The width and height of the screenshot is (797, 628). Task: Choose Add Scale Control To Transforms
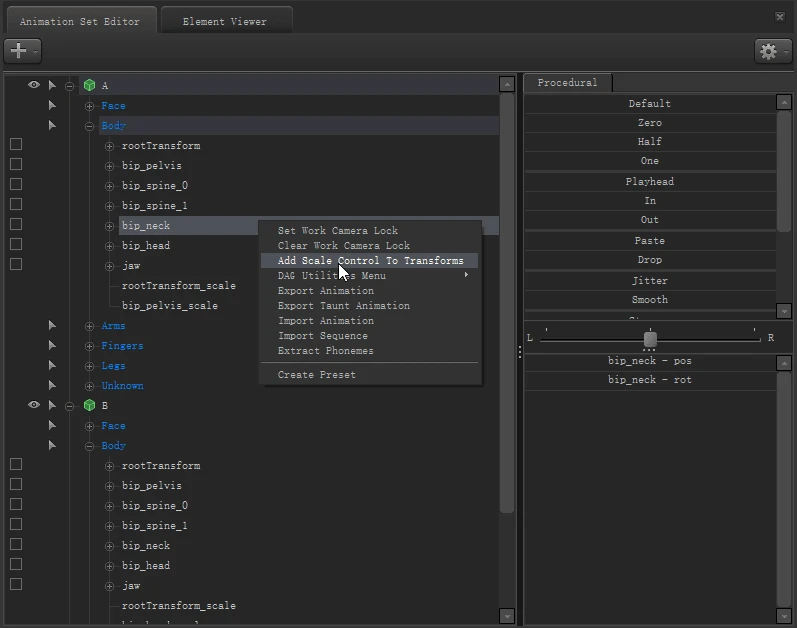tap(370, 261)
